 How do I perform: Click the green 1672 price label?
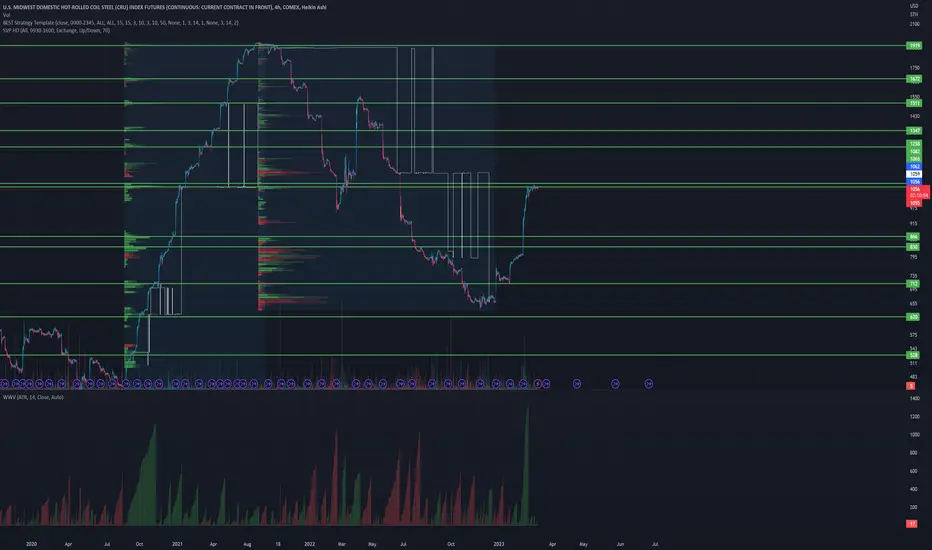(x=914, y=78)
